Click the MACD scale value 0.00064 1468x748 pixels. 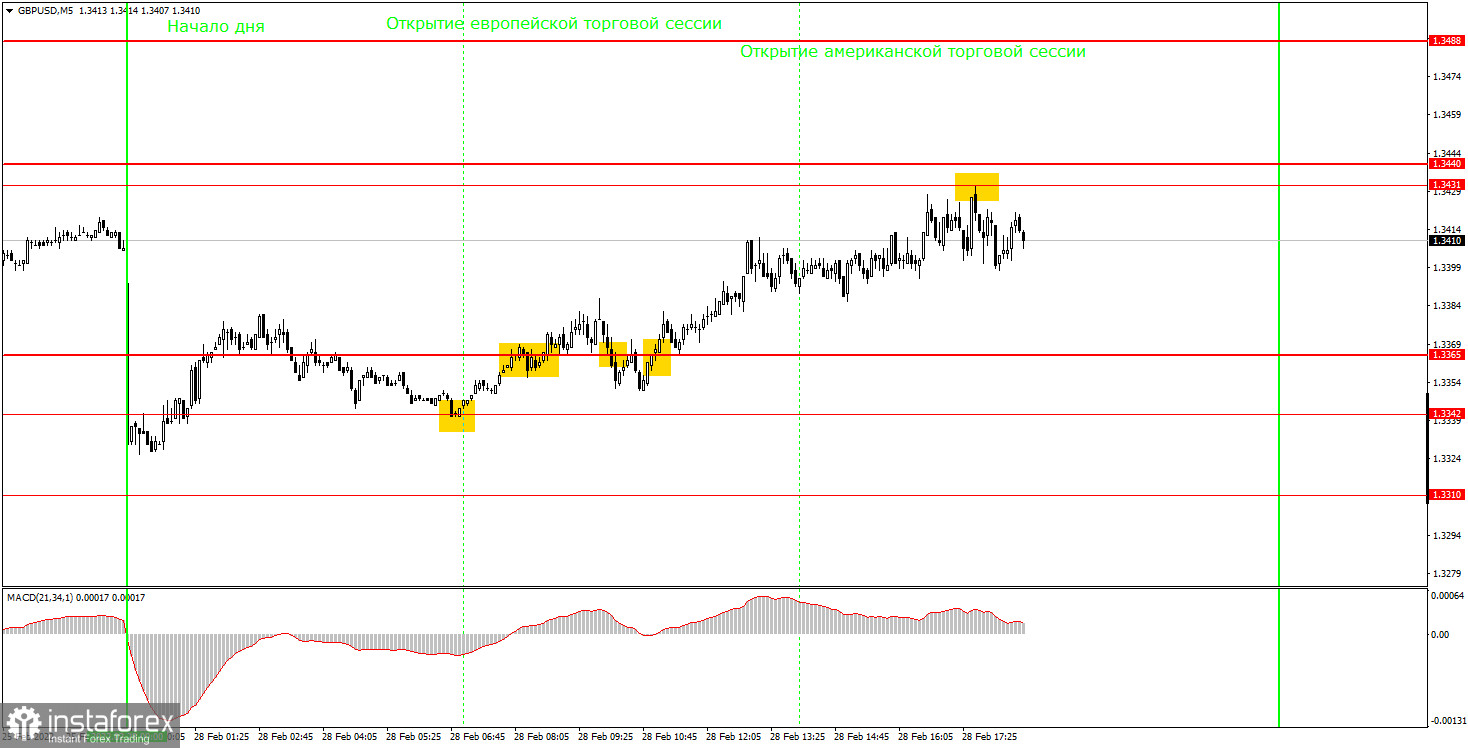[x=1449, y=596]
